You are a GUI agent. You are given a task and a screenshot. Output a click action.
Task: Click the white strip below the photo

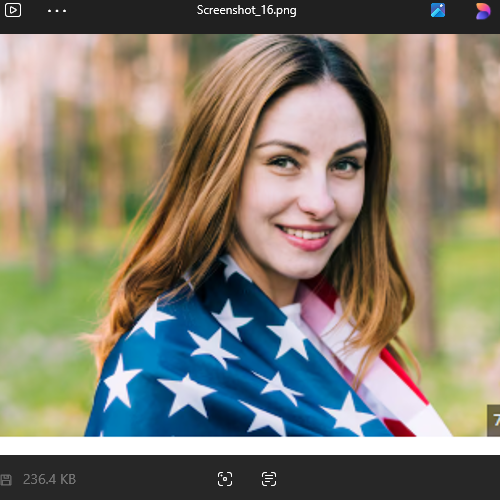click(250, 446)
